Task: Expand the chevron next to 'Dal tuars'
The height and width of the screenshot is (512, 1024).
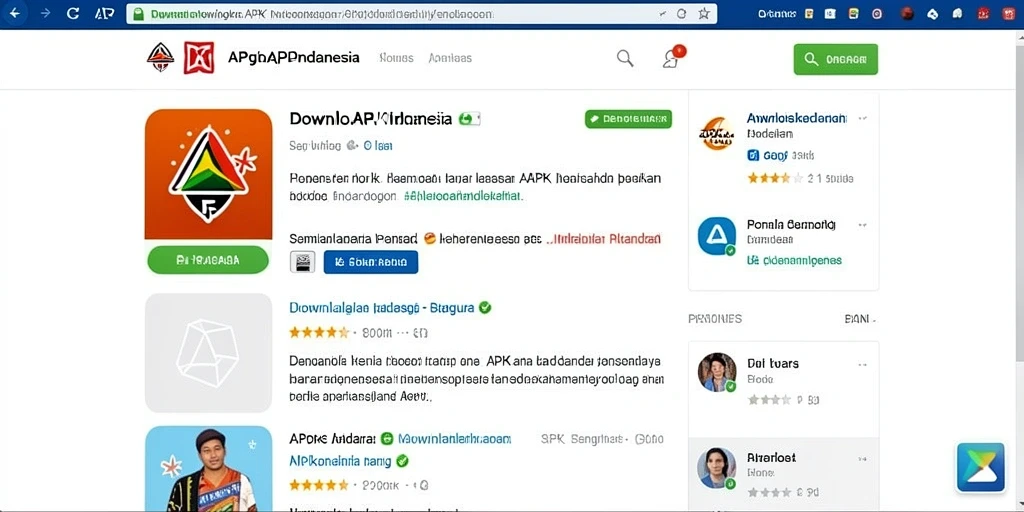Action: [x=863, y=364]
